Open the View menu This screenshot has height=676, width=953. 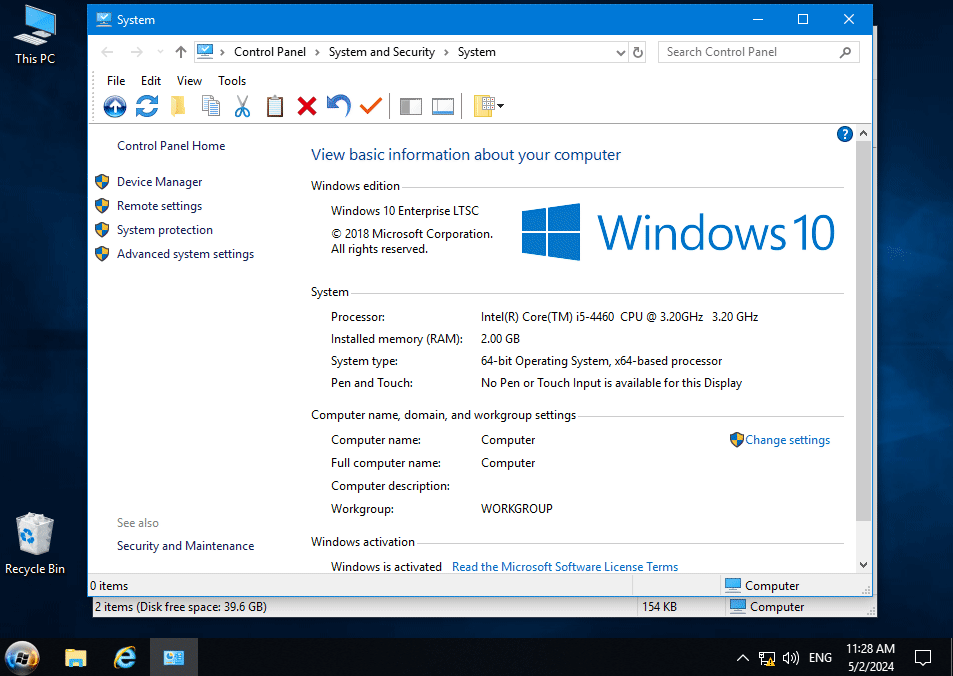189,81
